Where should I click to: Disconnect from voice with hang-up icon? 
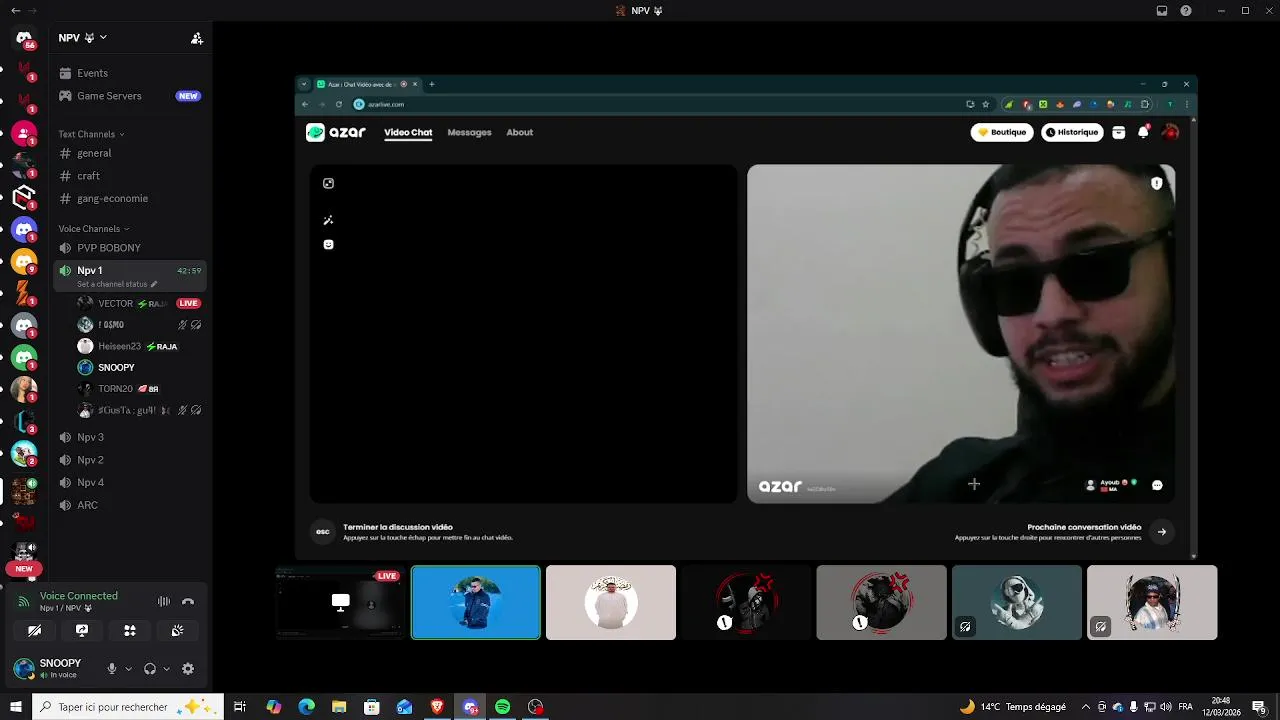coord(188,601)
